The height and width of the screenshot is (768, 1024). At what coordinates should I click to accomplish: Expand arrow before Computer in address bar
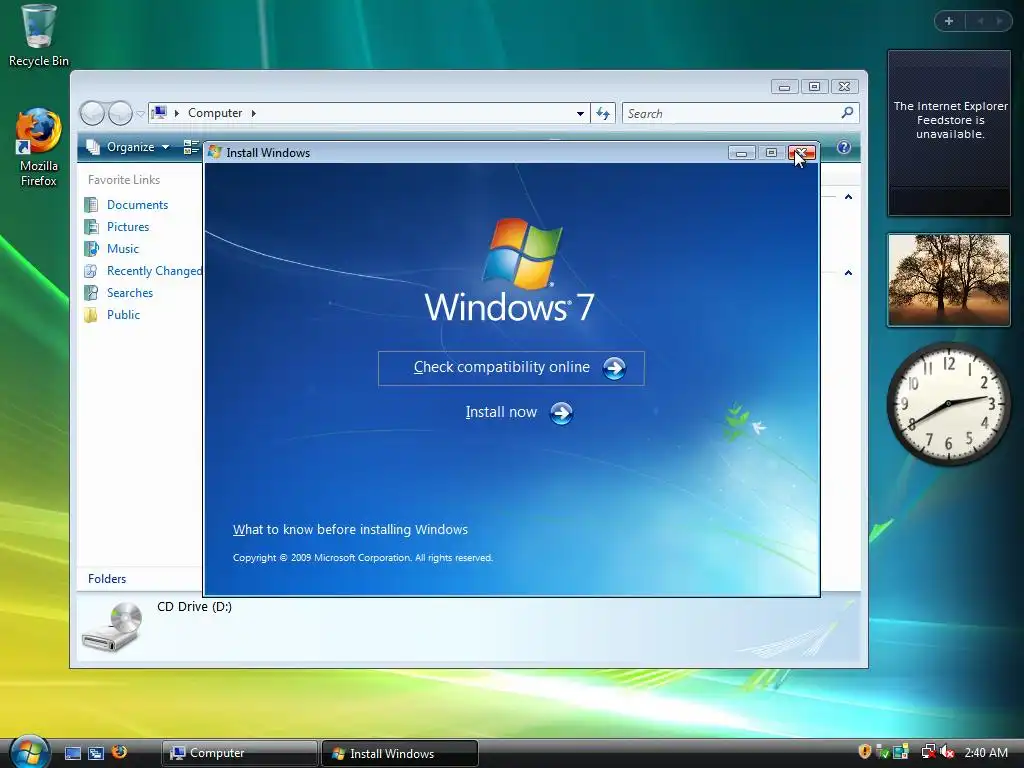point(176,113)
